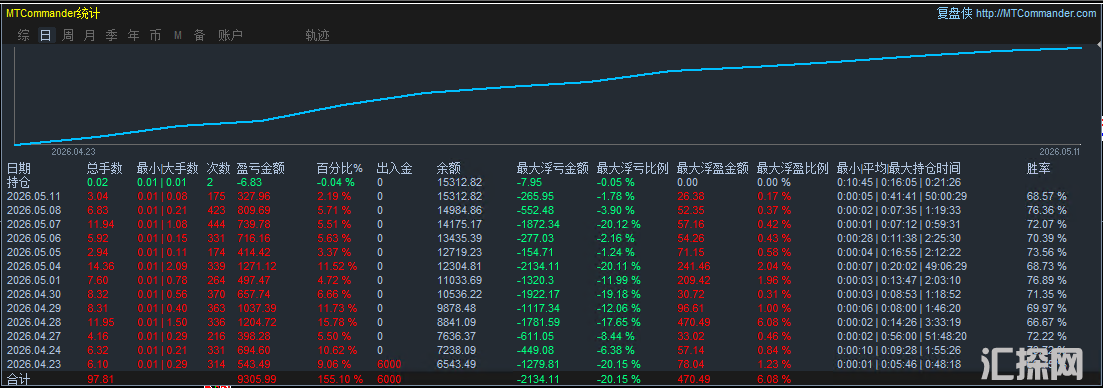Click the 日期 column header

click(19, 169)
